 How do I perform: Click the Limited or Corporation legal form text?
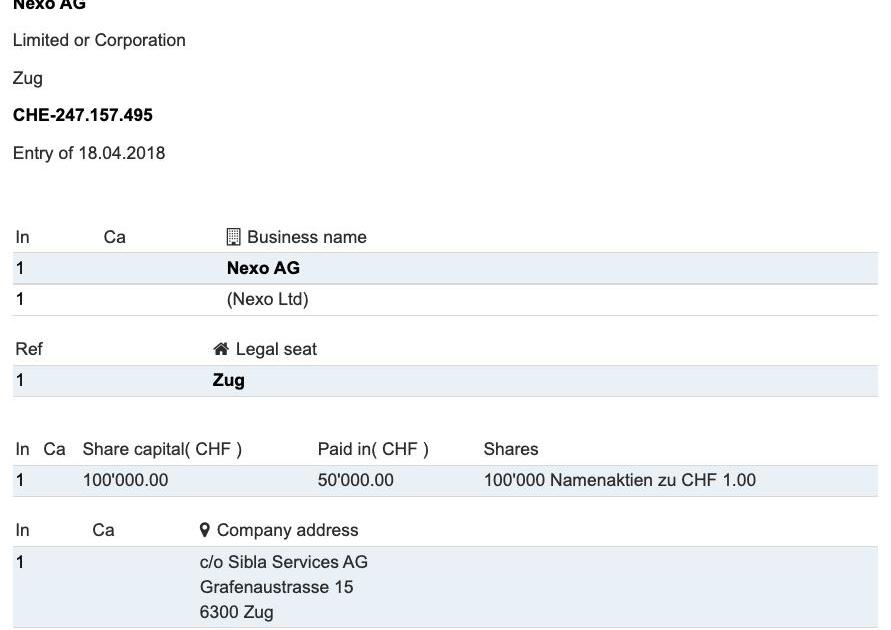coord(99,40)
